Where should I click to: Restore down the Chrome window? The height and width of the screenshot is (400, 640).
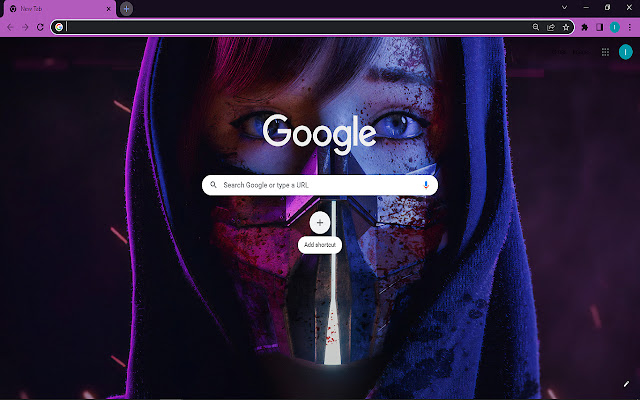pos(607,7)
